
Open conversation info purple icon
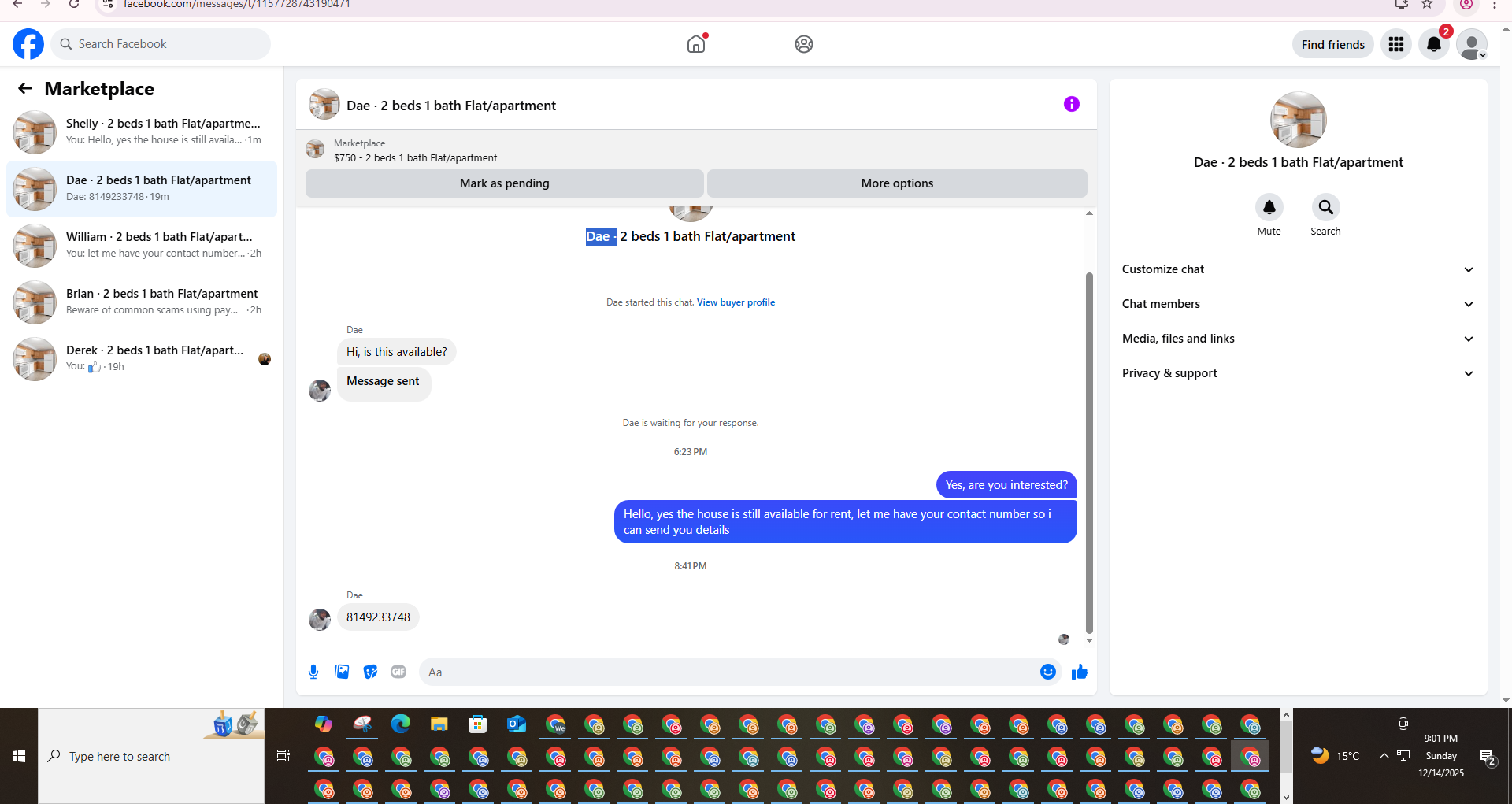coord(1072,104)
